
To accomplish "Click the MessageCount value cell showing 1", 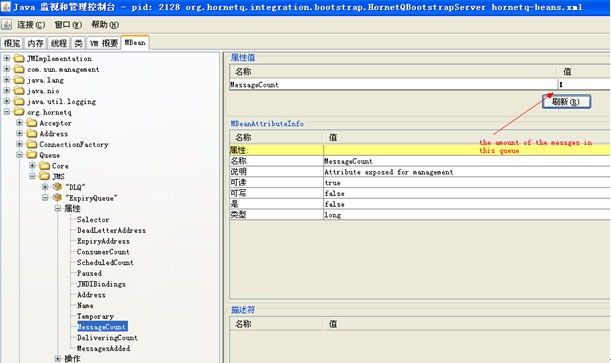I will click(x=584, y=85).
